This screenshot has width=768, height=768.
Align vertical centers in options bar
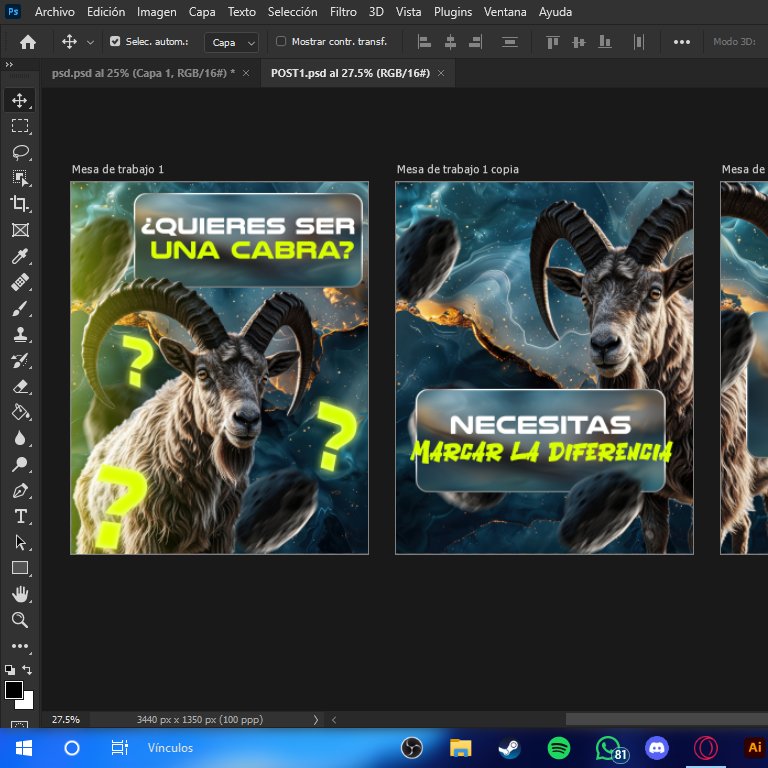[578, 42]
